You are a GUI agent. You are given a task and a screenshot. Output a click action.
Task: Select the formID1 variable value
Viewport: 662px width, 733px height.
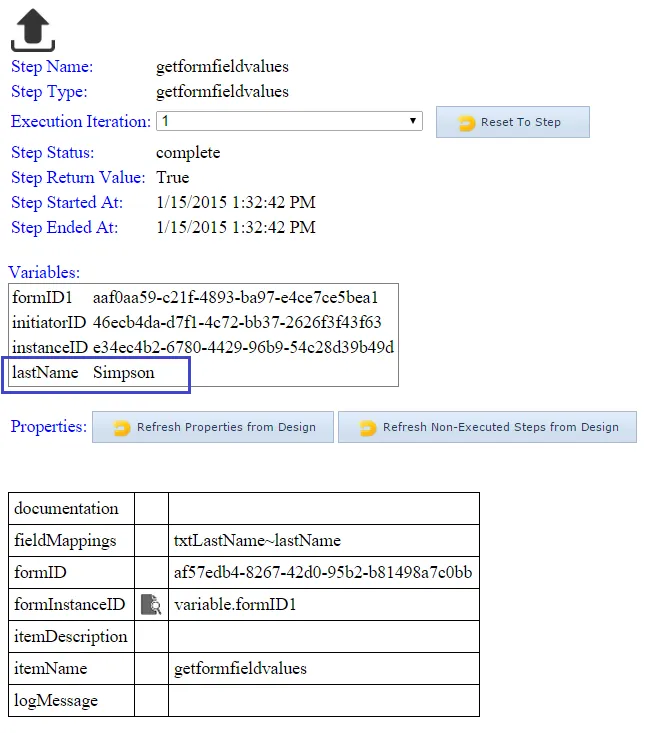click(235, 297)
